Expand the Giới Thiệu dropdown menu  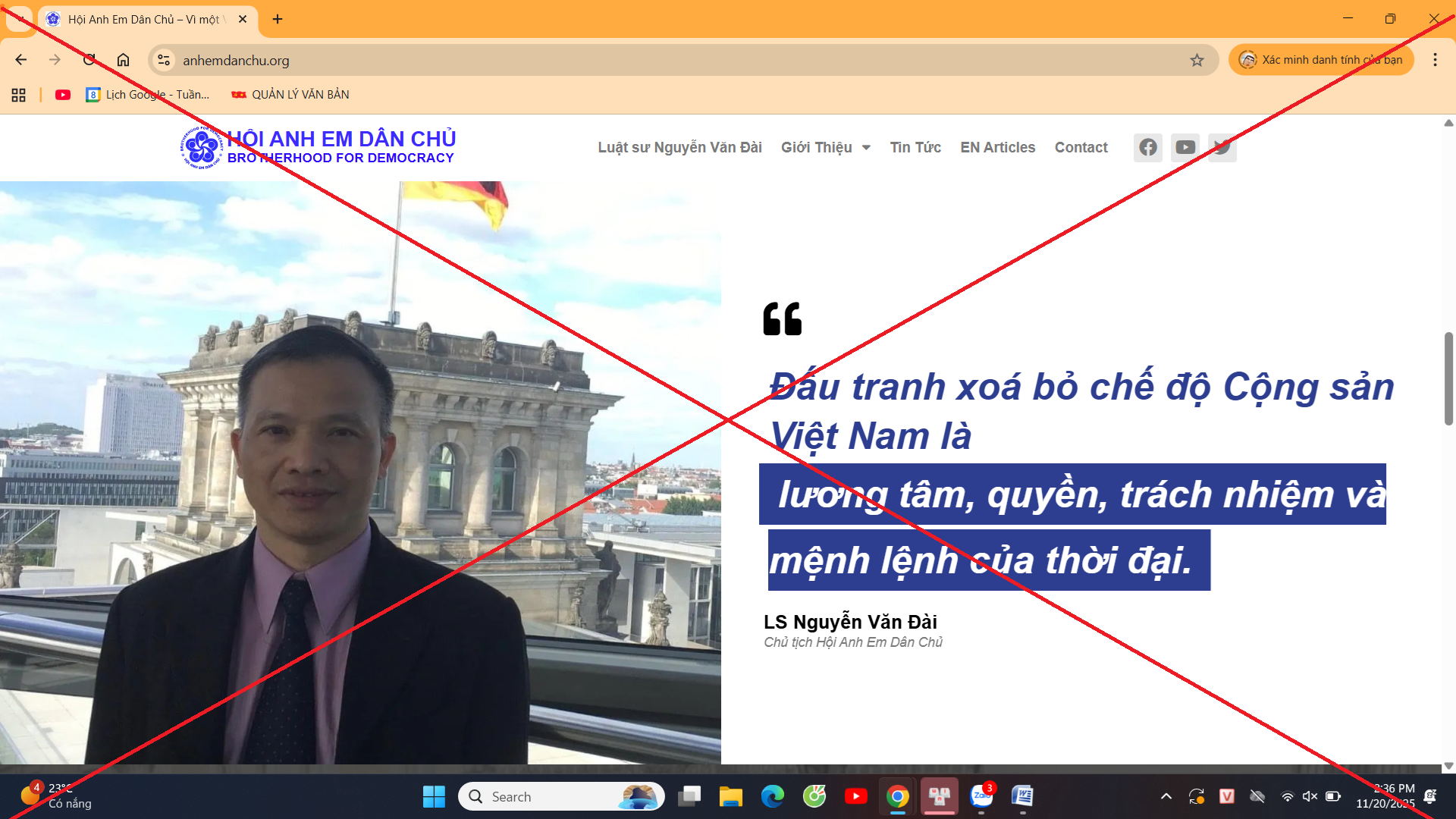tap(826, 147)
